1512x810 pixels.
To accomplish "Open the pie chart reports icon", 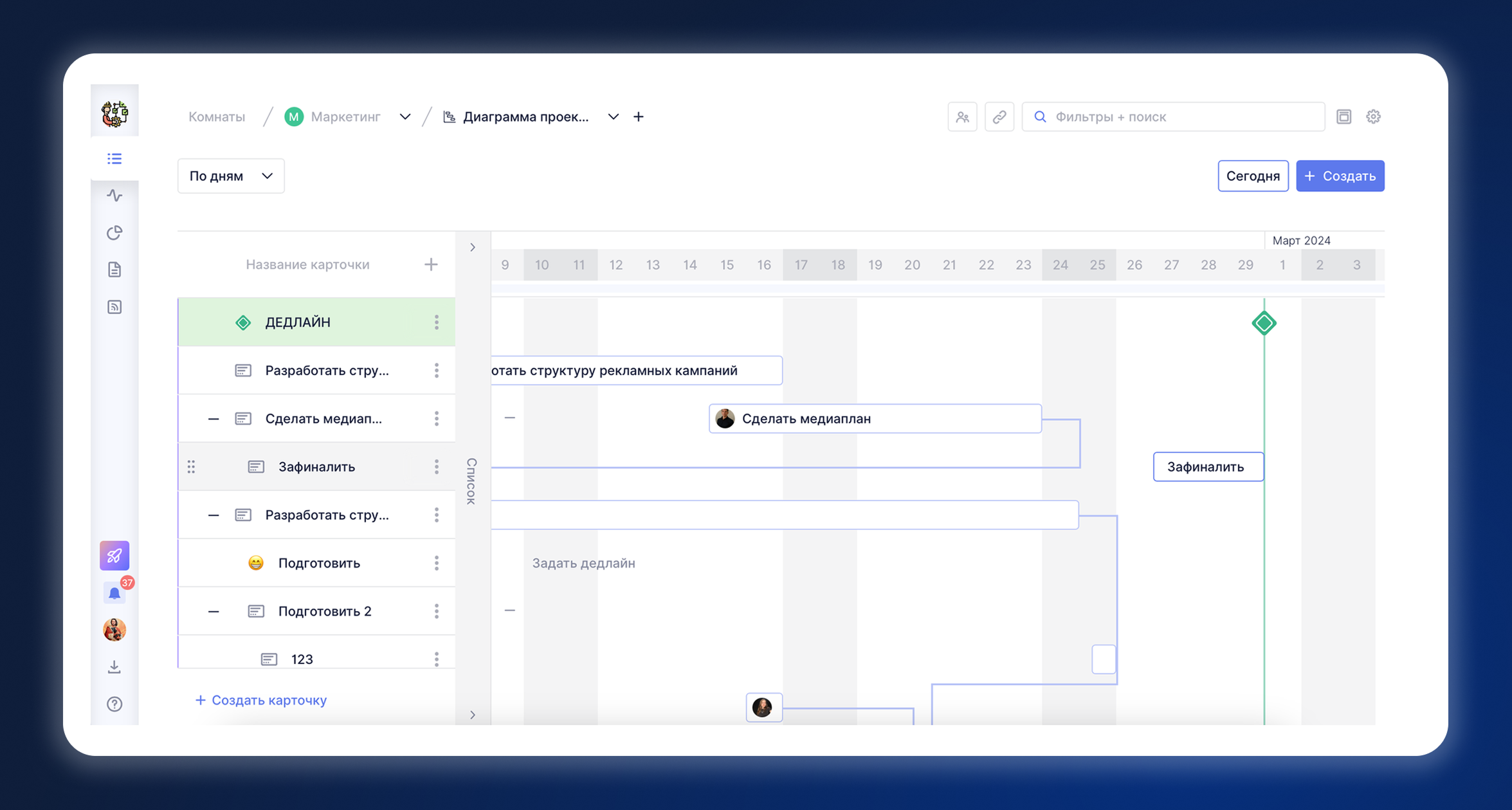I will pyautogui.click(x=114, y=233).
